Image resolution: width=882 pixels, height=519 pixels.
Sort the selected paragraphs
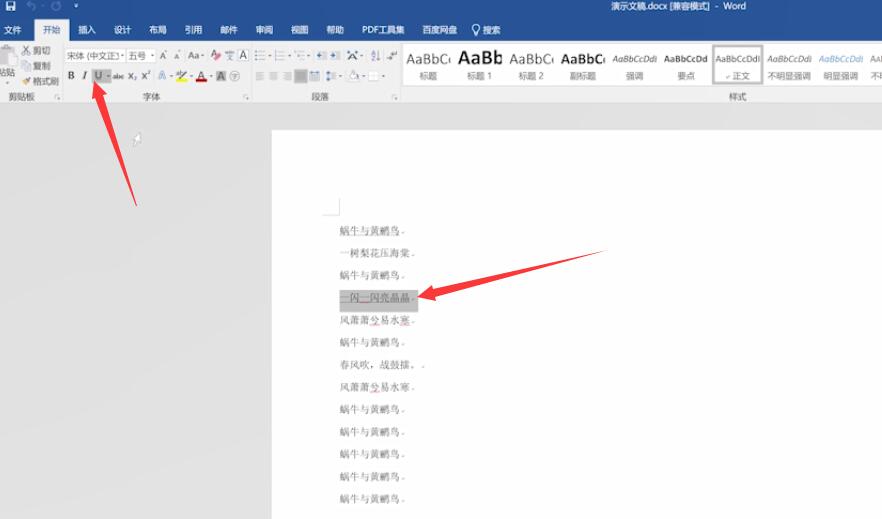tap(376, 56)
